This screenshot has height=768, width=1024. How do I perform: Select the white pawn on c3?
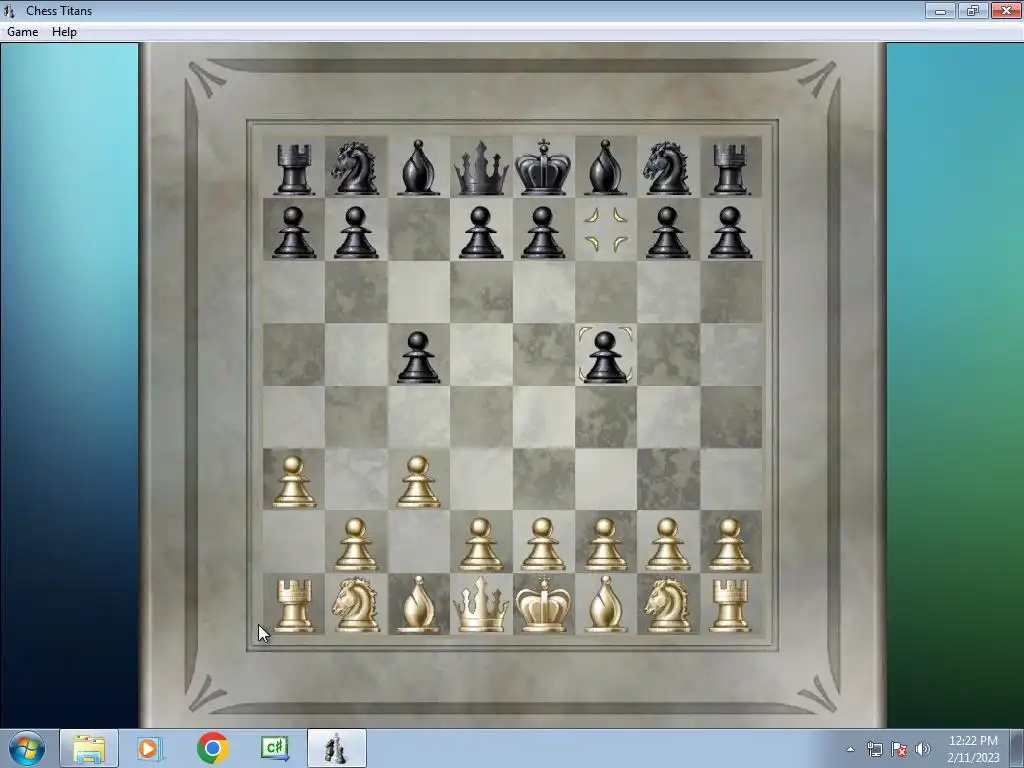coord(418,482)
